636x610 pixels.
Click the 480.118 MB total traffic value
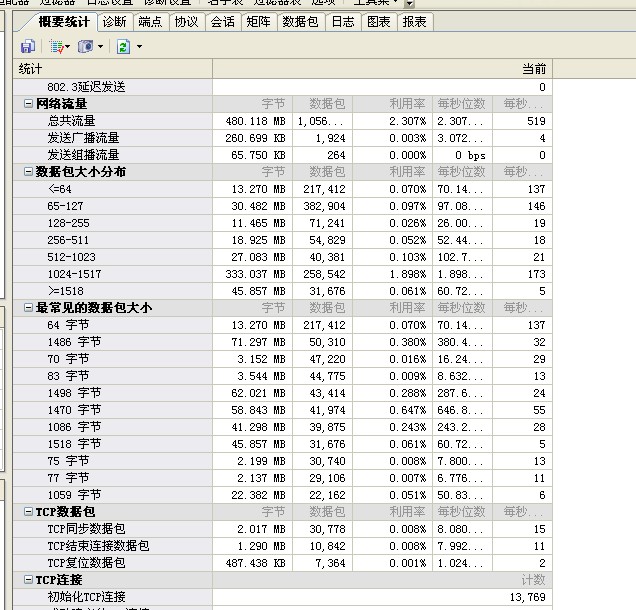click(x=256, y=121)
